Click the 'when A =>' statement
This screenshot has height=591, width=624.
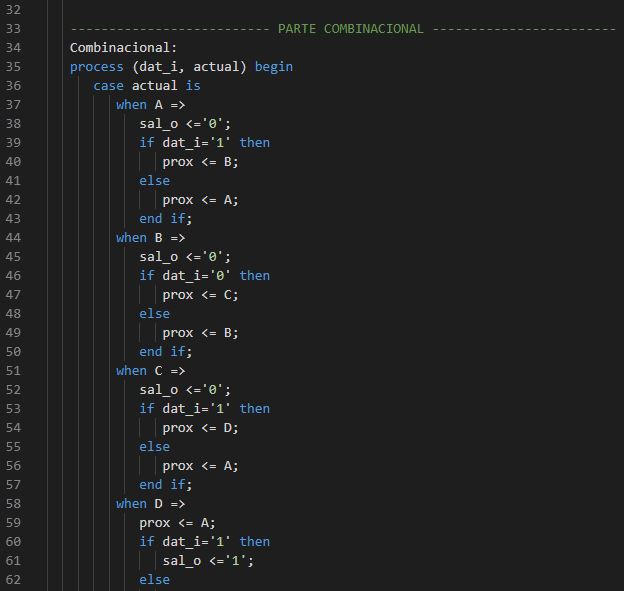[x=150, y=105]
